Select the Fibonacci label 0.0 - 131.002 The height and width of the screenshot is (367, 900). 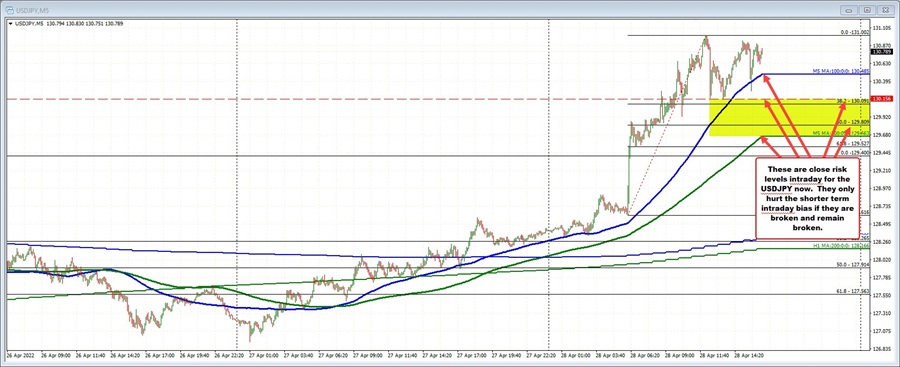tap(855, 33)
